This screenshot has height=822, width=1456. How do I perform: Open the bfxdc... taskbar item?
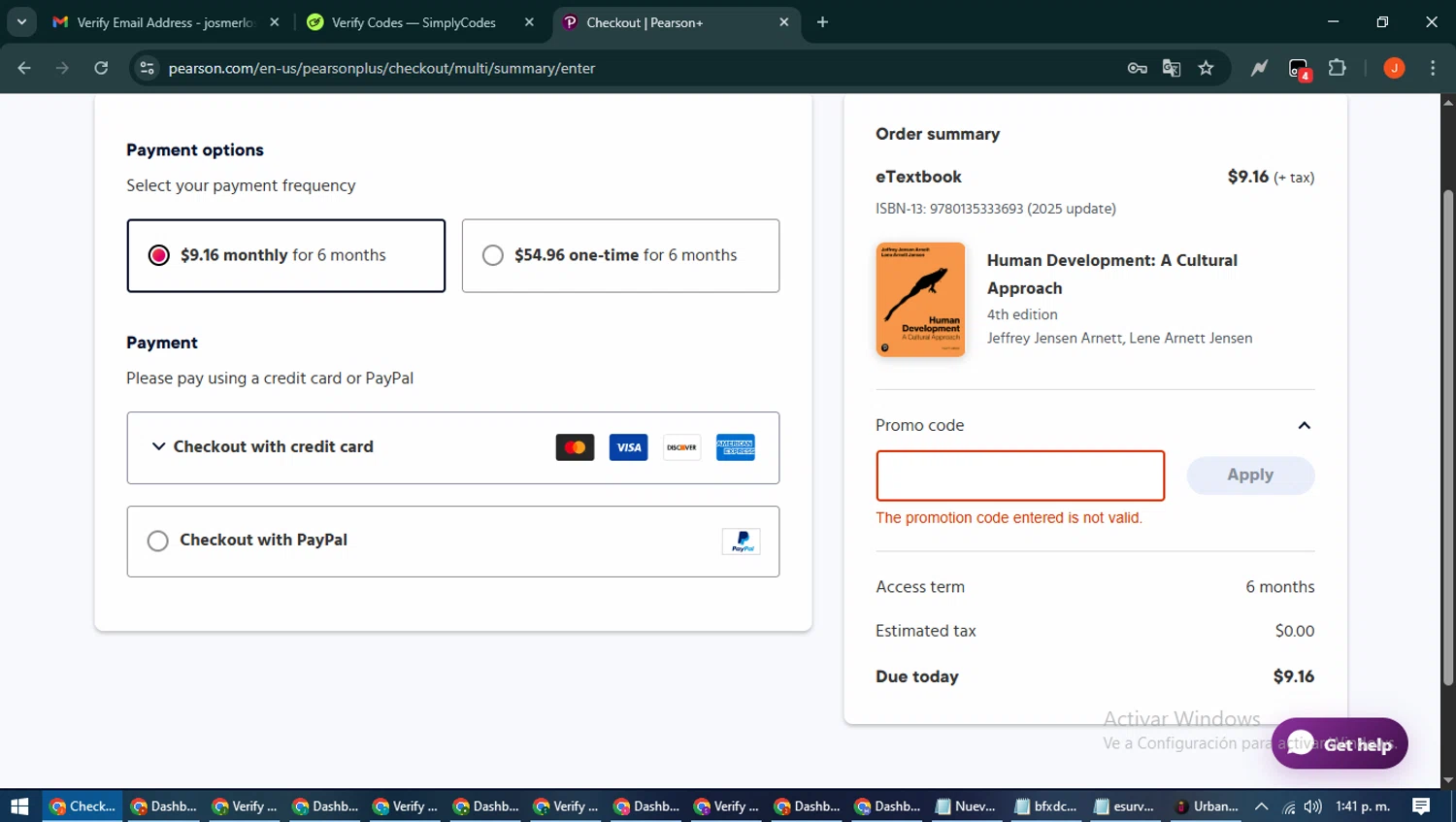(1045, 806)
